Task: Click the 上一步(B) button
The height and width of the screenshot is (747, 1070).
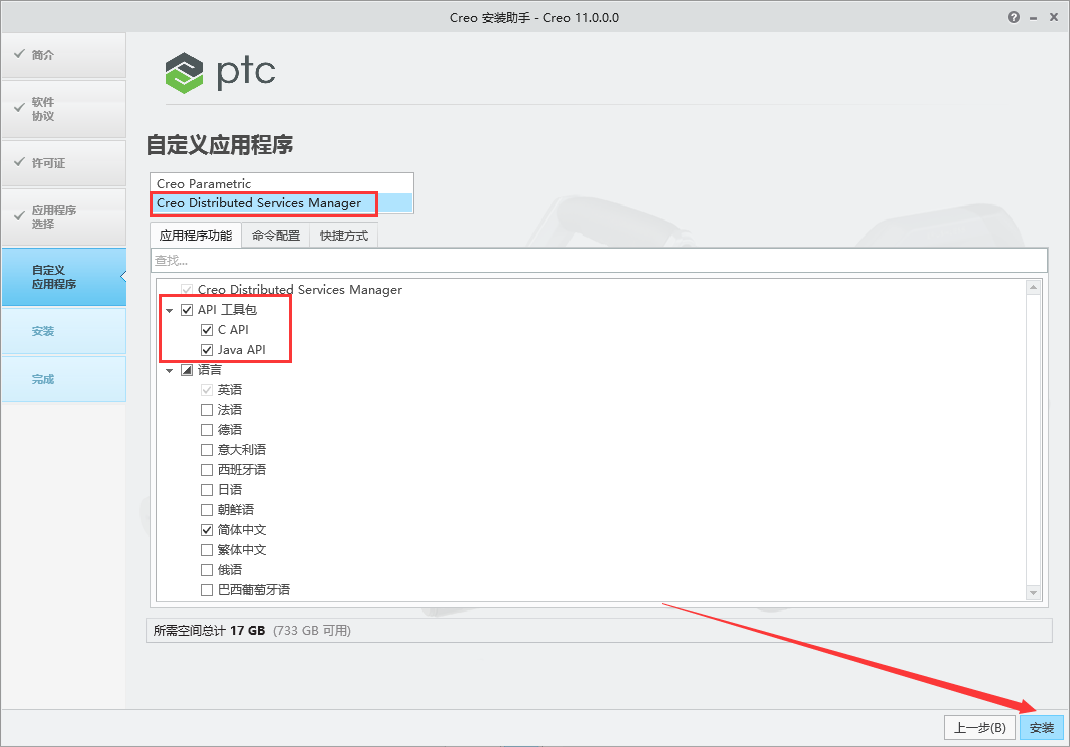Action: (980, 727)
